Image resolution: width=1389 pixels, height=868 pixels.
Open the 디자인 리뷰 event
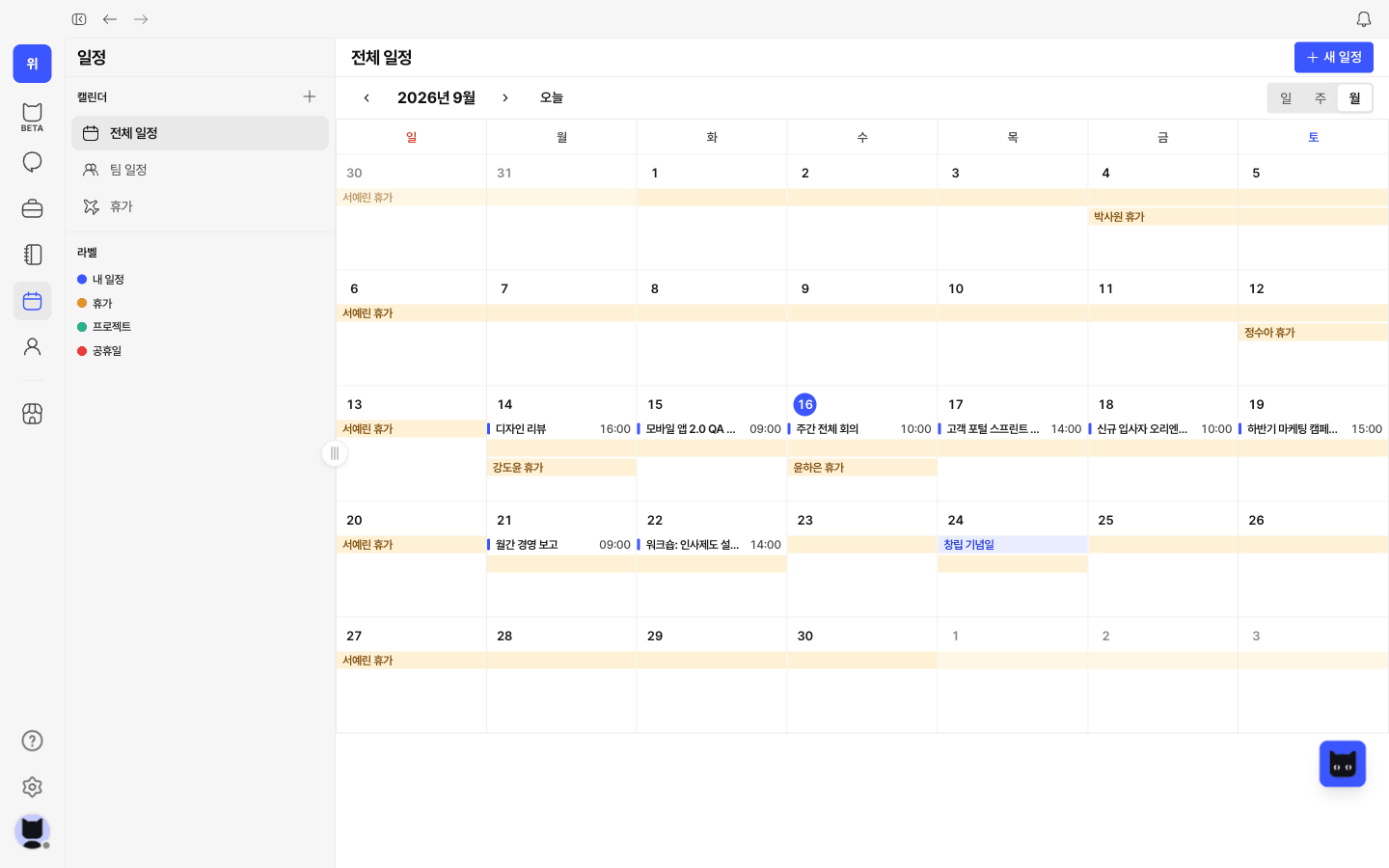click(560, 429)
